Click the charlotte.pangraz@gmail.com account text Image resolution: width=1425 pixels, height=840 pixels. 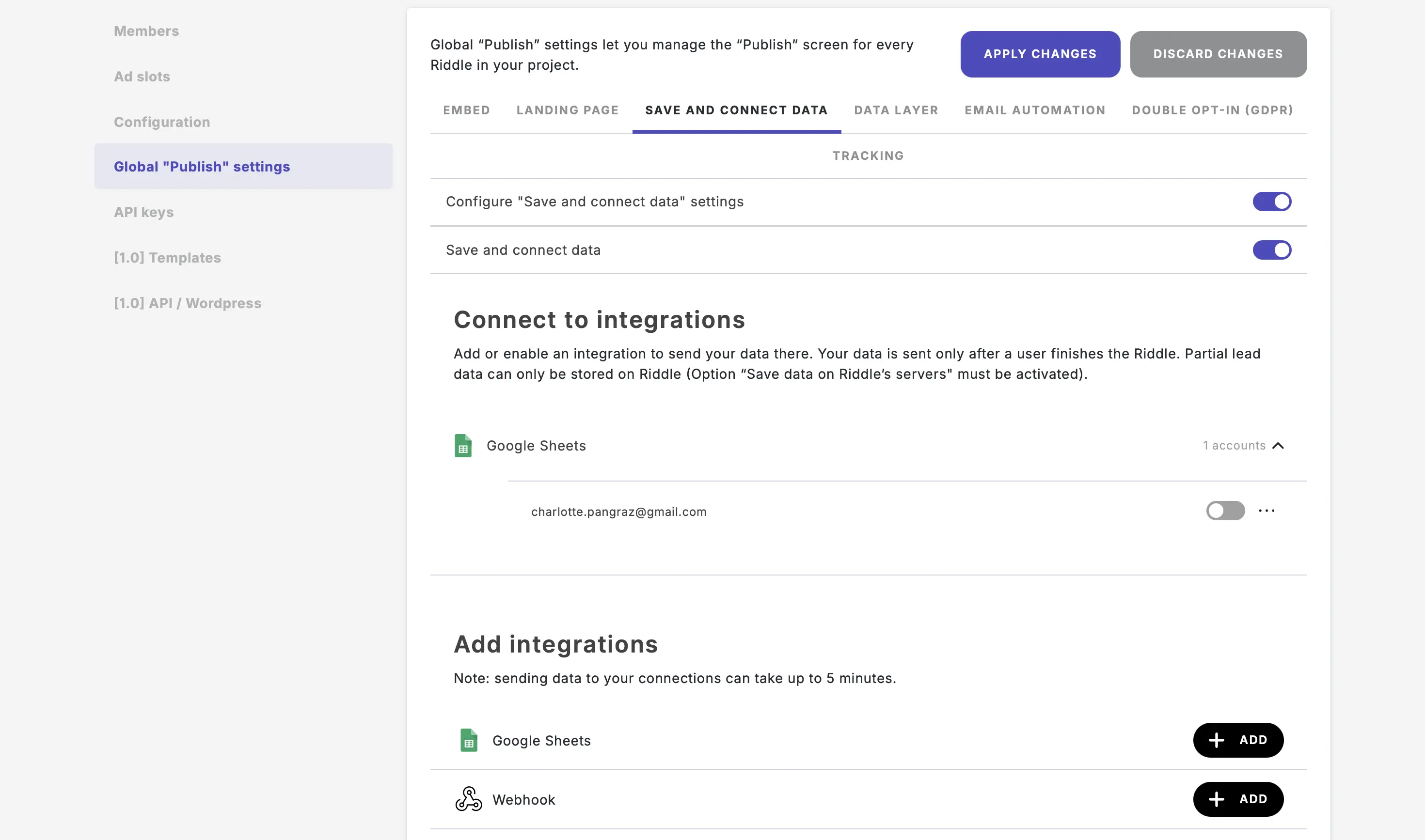[x=618, y=512]
